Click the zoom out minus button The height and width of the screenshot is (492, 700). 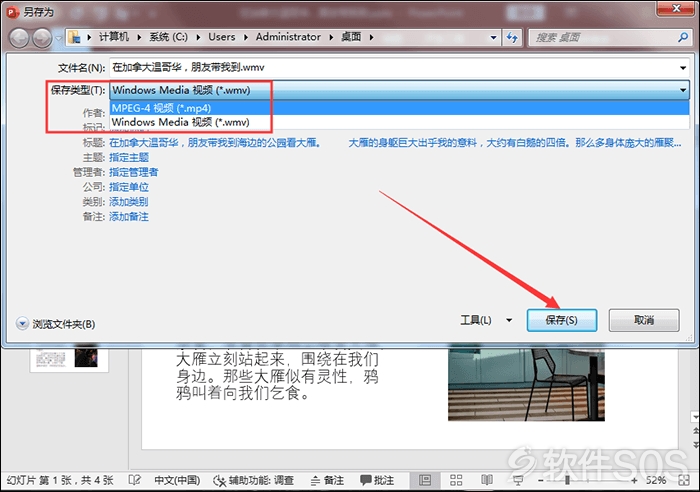click(x=541, y=481)
